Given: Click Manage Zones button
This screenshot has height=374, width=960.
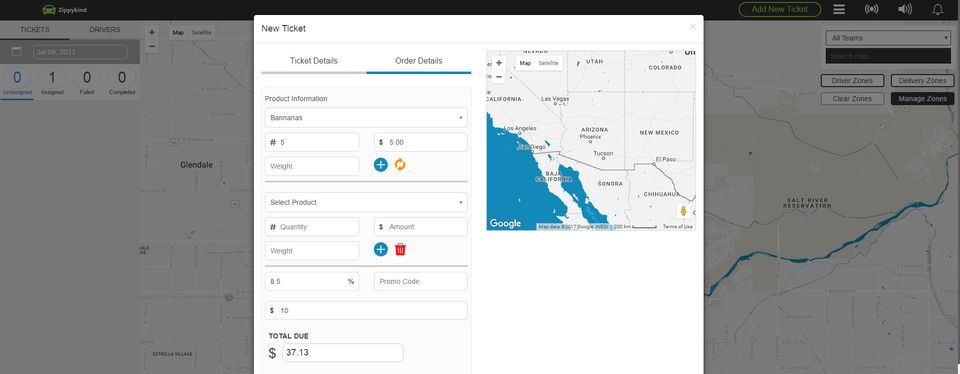Looking at the screenshot, I should click(922, 99).
